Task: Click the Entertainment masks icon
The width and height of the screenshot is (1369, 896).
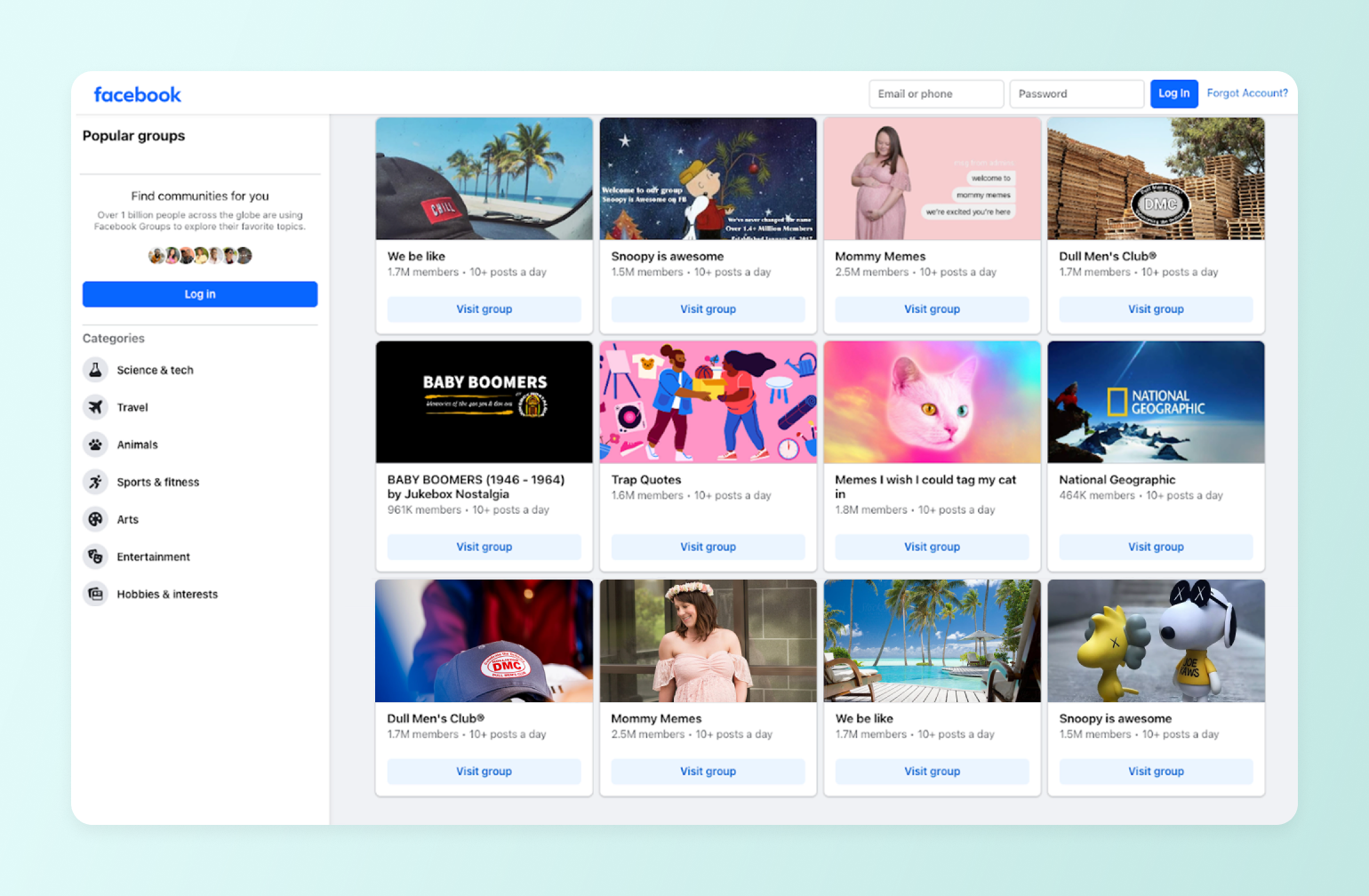Action: pyautogui.click(x=95, y=556)
